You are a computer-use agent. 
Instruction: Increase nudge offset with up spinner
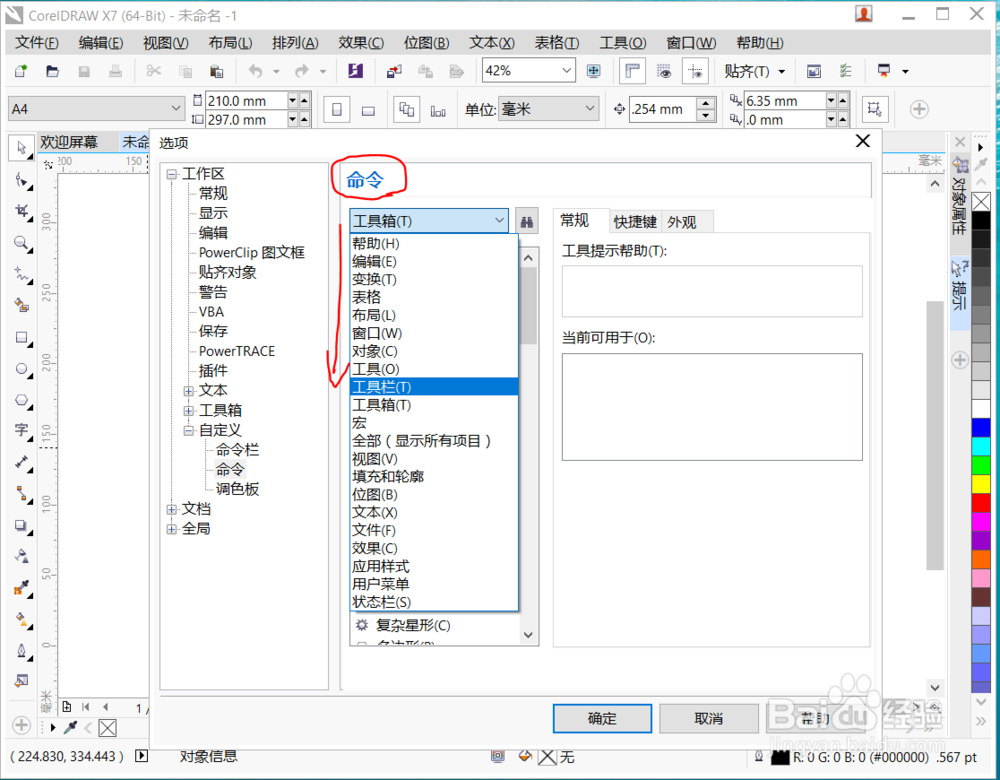coord(705,103)
